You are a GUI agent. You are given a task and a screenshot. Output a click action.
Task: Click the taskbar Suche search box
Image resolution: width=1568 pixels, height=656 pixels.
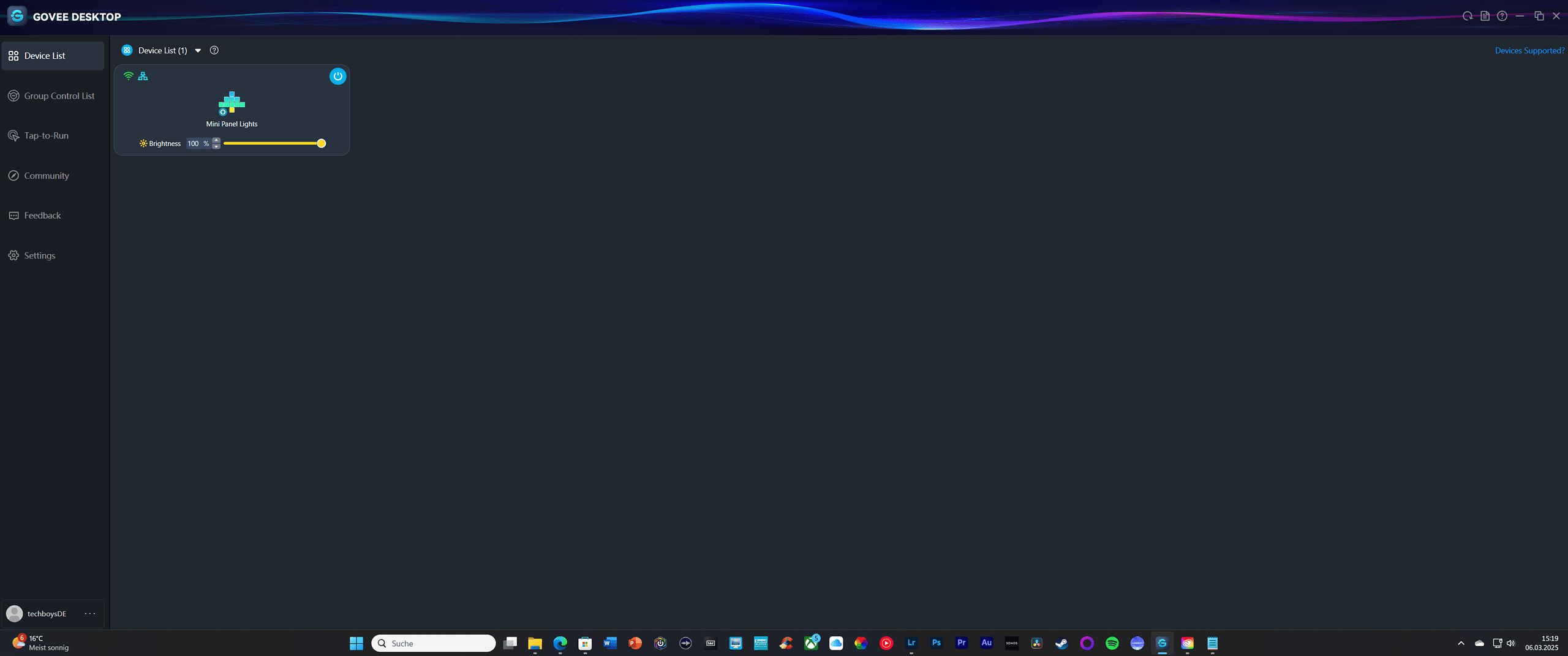(433, 643)
